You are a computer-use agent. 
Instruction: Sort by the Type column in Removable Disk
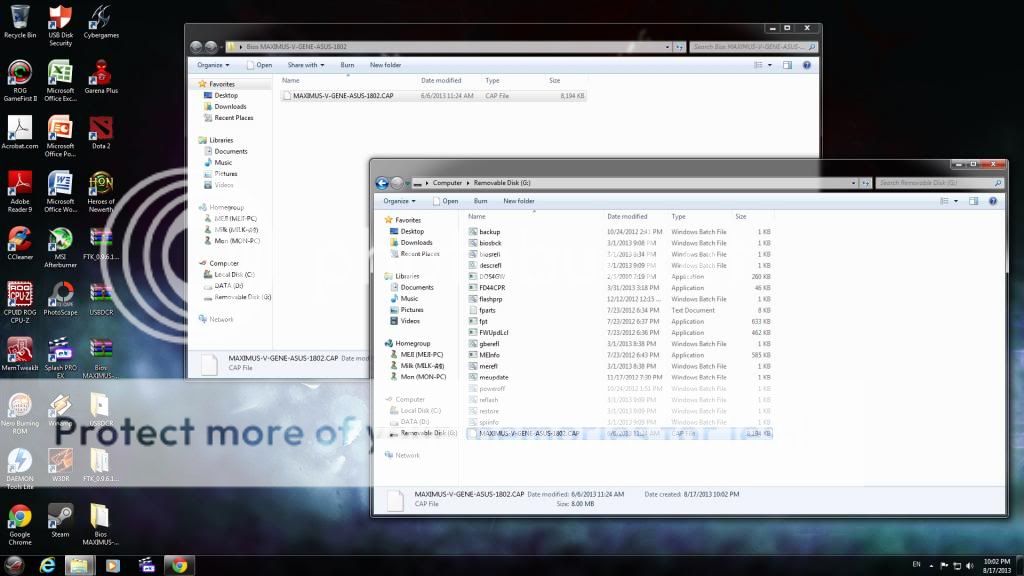pyautogui.click(x=679, y=216)
